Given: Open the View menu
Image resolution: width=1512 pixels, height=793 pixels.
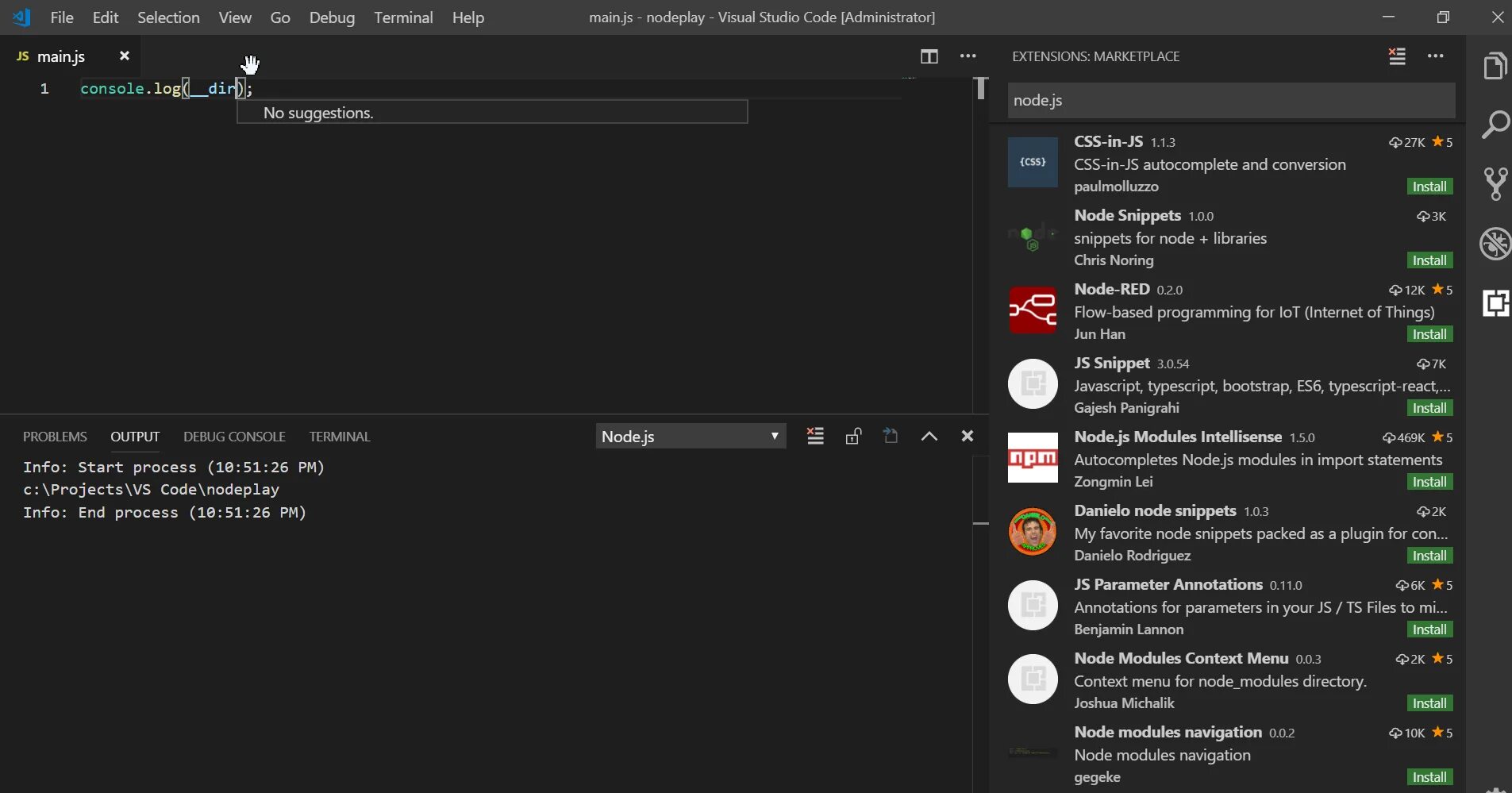Looking at the screenshot, I should [235, 17].
